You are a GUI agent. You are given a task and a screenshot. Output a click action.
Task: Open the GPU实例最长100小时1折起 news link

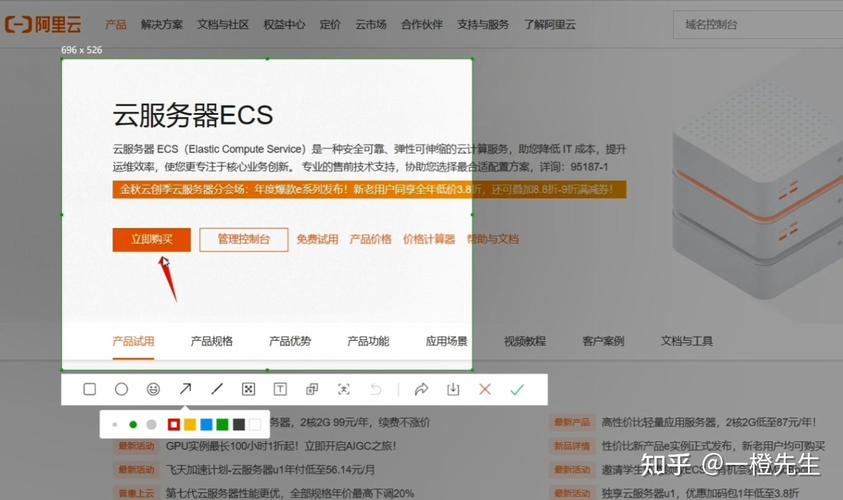pyautogui.click(x=281, y=446)
